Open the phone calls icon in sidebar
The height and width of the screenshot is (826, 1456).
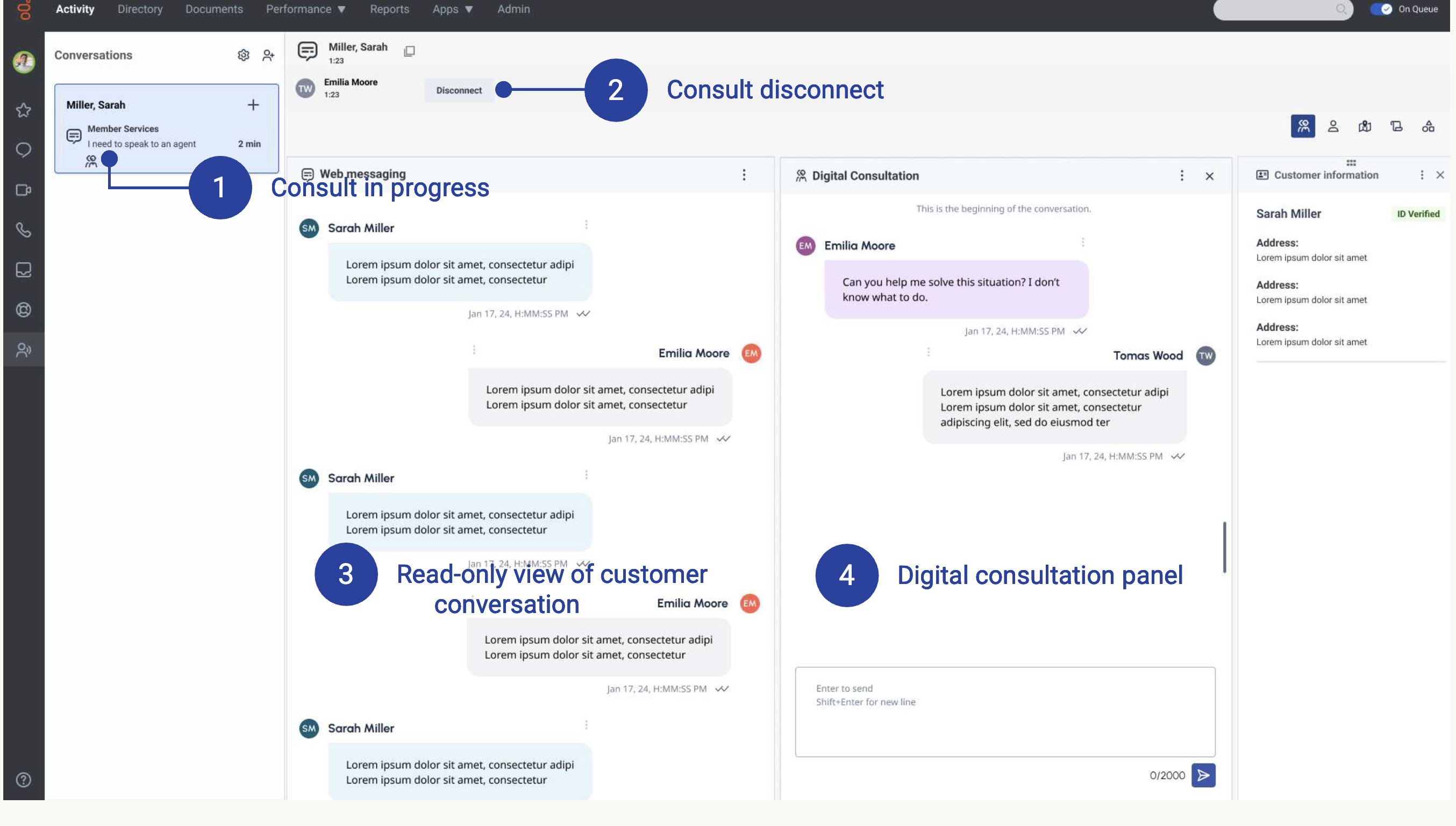coord(23,230)
